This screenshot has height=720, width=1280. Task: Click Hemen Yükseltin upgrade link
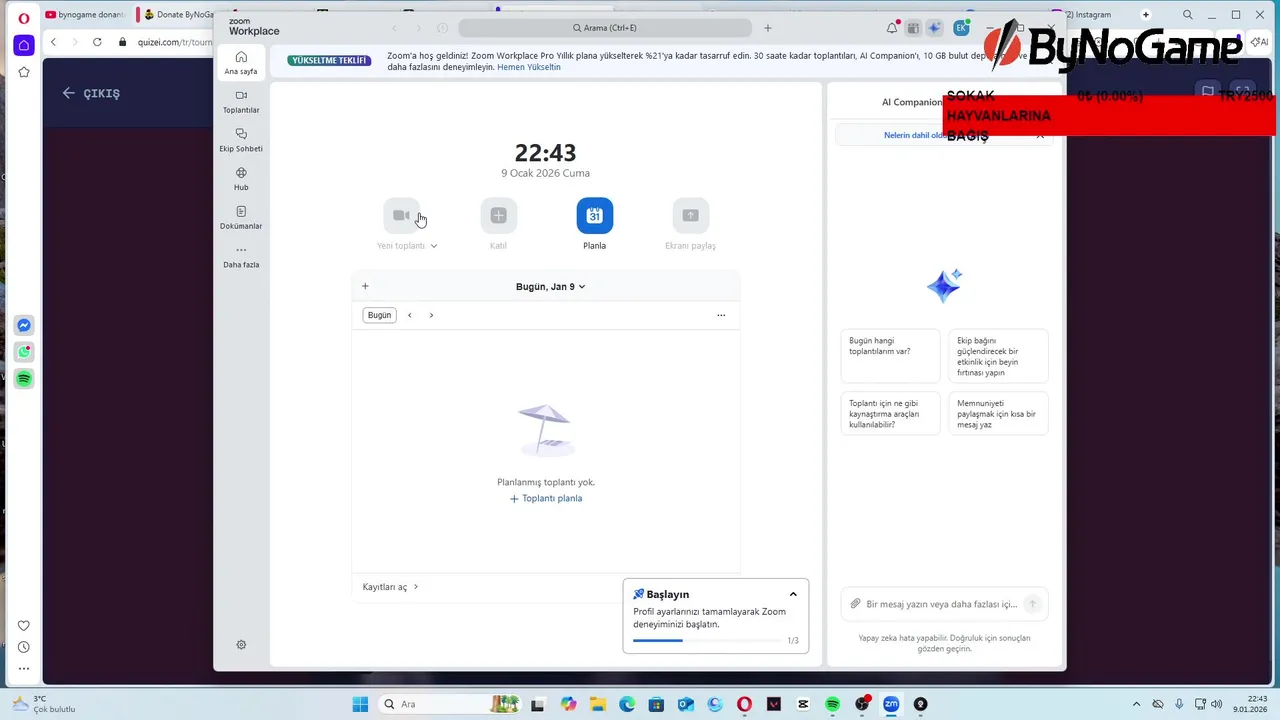click(x=529, y=67)
